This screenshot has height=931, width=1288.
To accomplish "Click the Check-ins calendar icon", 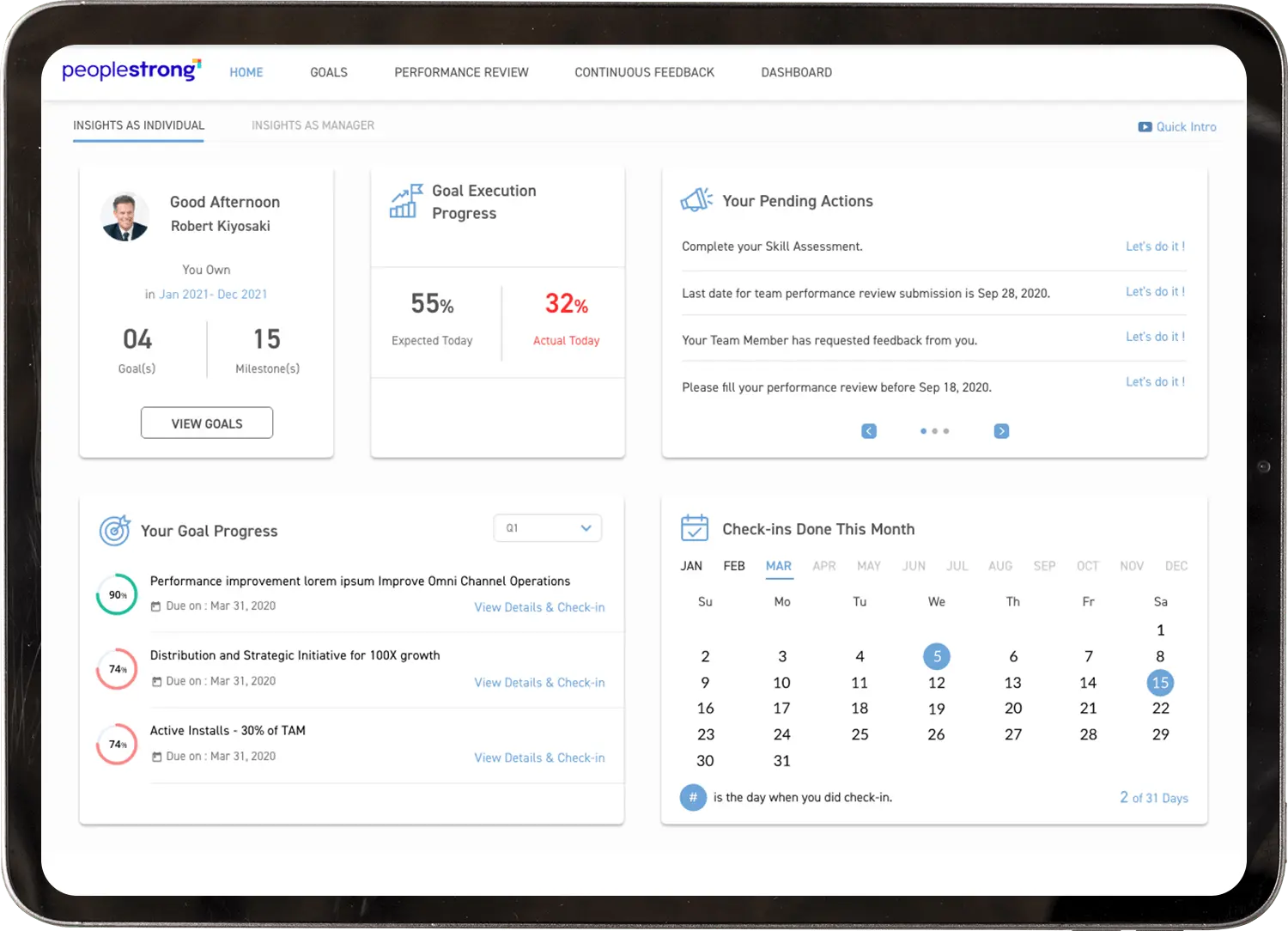I will 695,527.
